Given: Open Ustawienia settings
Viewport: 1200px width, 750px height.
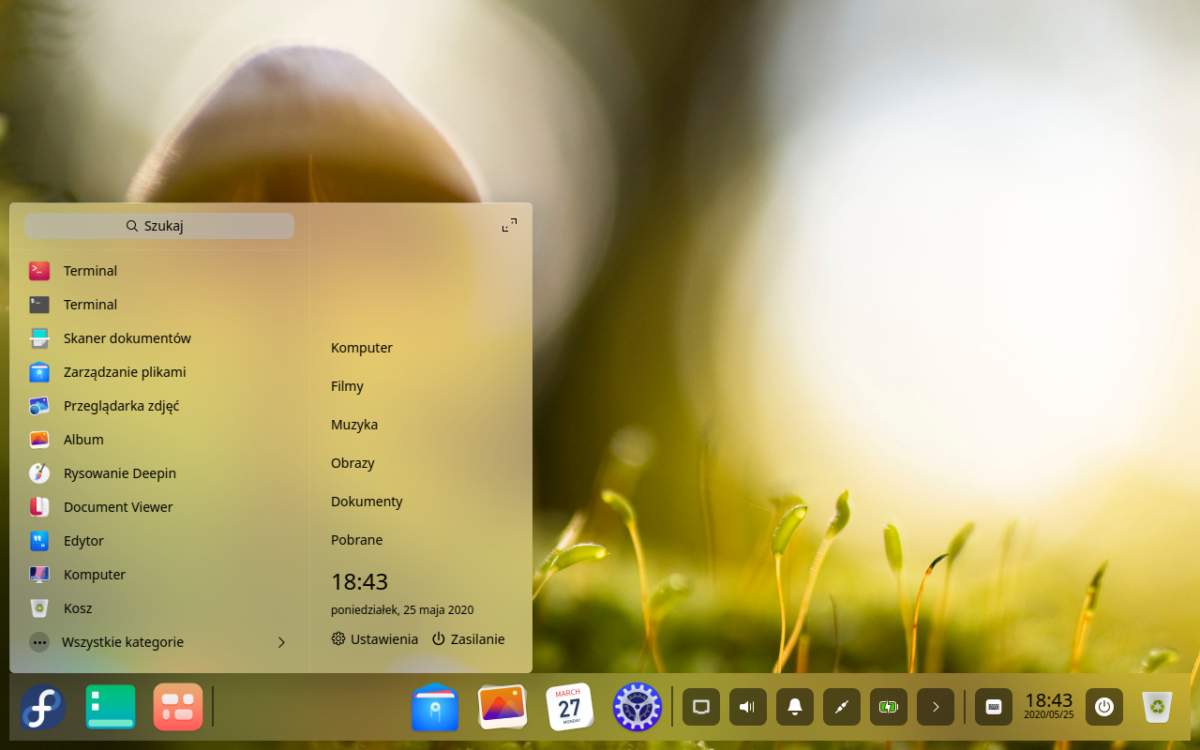Looking at the screenshot, I should [374, 639].
